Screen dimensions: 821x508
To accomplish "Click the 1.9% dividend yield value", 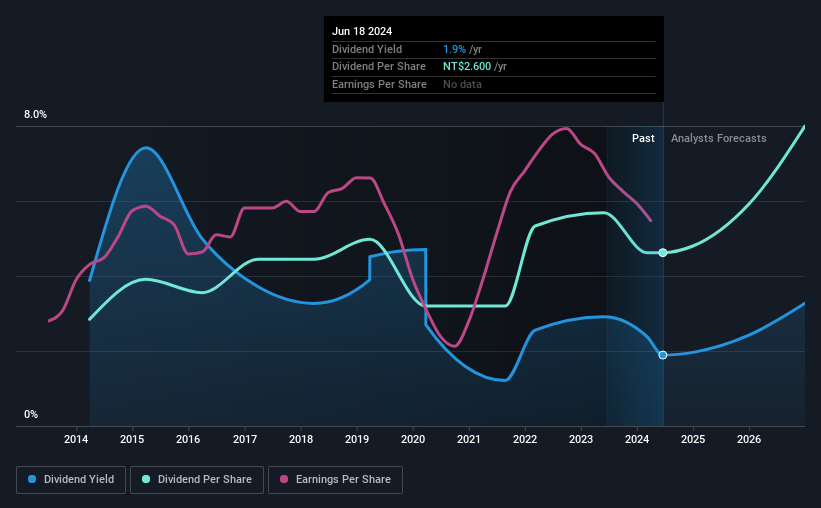I will pyautogui.click(x=454, y=49).
